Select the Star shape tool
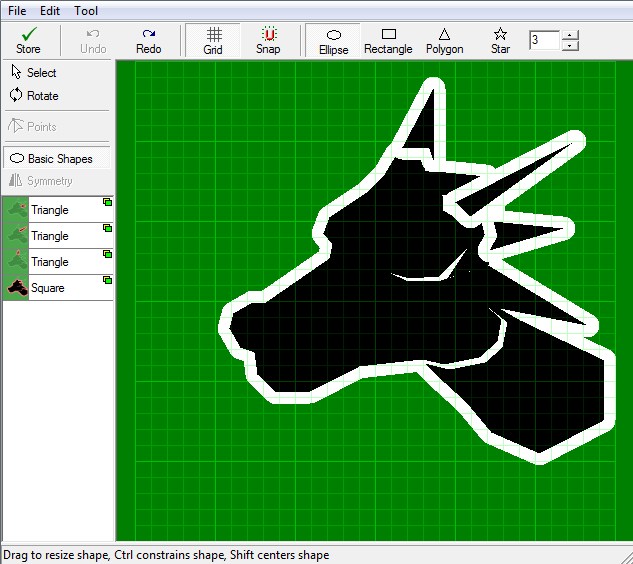633x564 pixels. (x=500, y=40)
